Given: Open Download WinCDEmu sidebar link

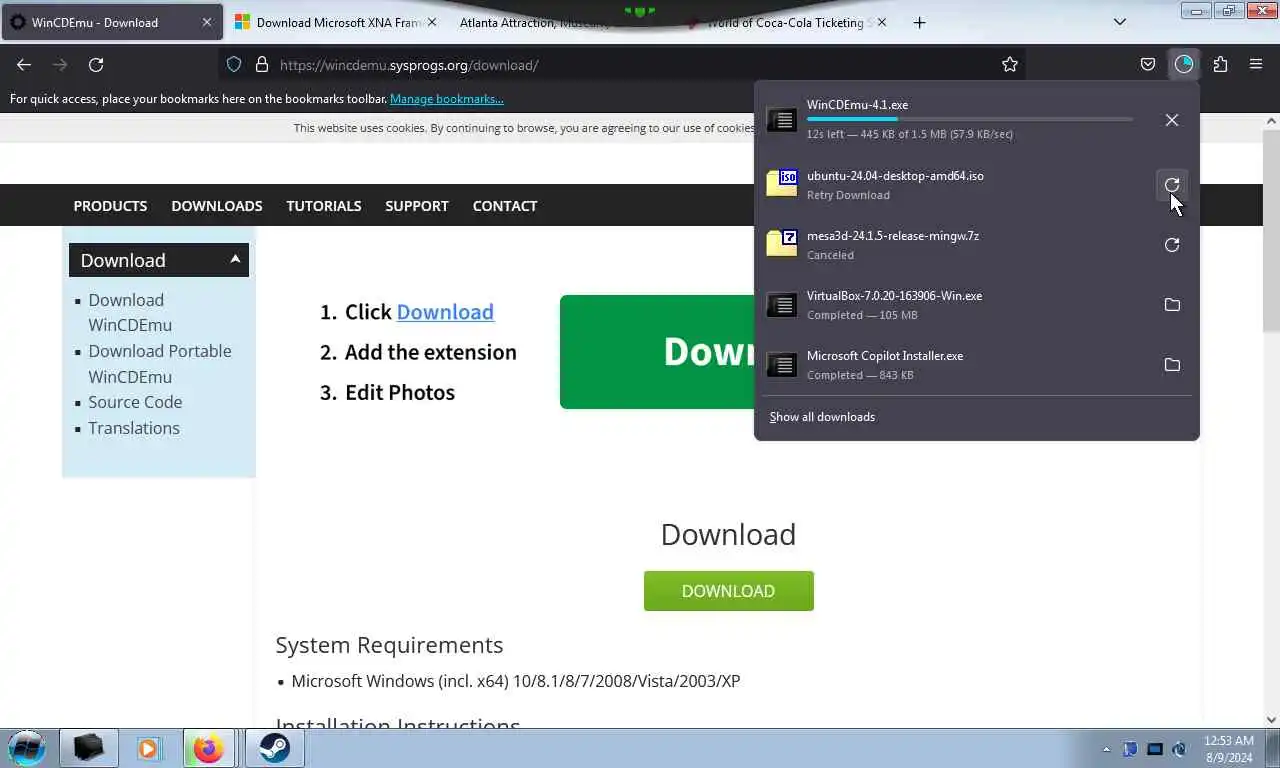Looking at the screenshot, I should click(x=130, y=312).
